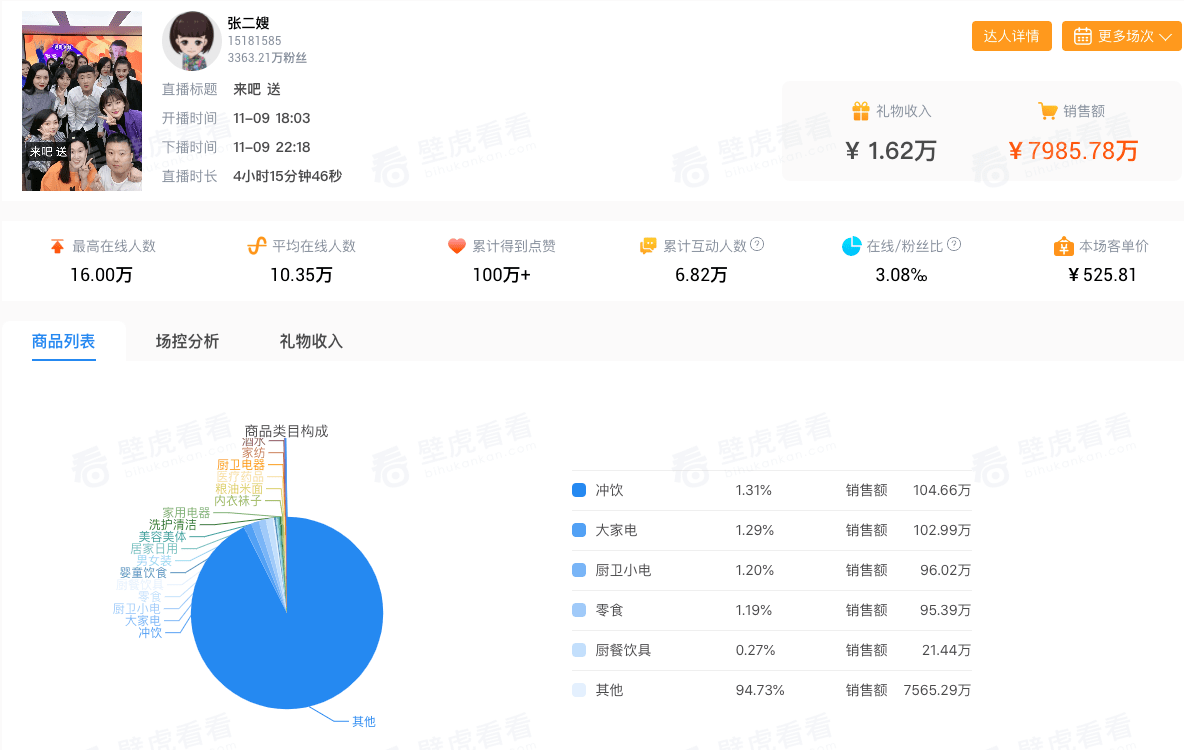Click the livestream cover thumbnail
The height and width of the screenshot is (750, 1184).
pos(82,101)
